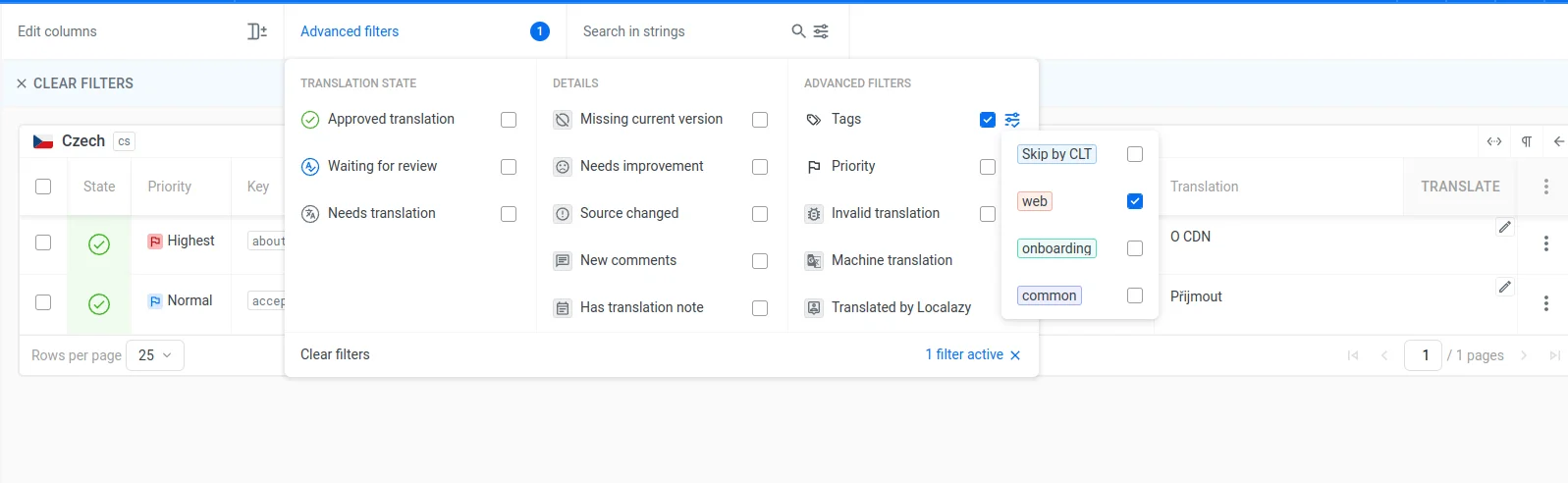Open Rows per page dropdown

155,355
